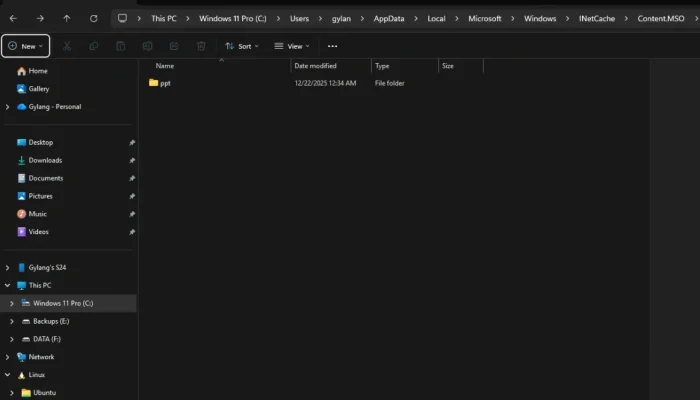Click the ppt folder's modified date
The width and height of the screenshot is (700, 400).
pyautogui.click(x=325, y=83)
